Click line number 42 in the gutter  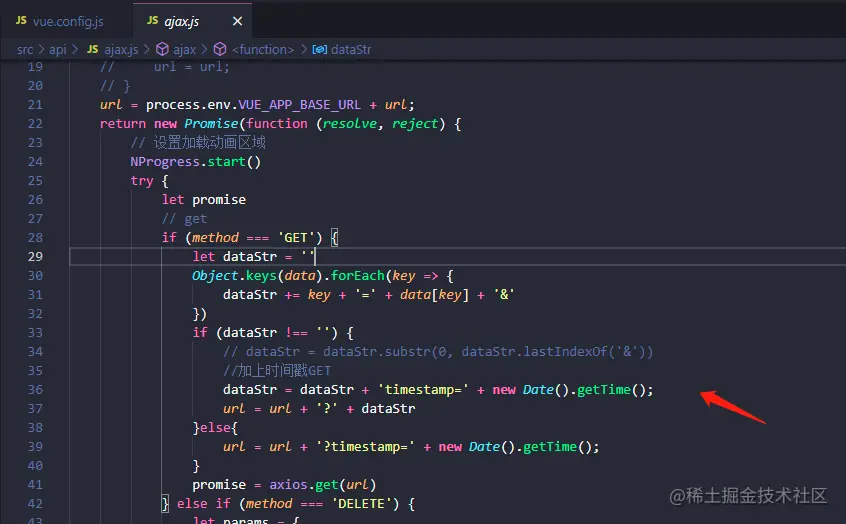coord(35,503)
